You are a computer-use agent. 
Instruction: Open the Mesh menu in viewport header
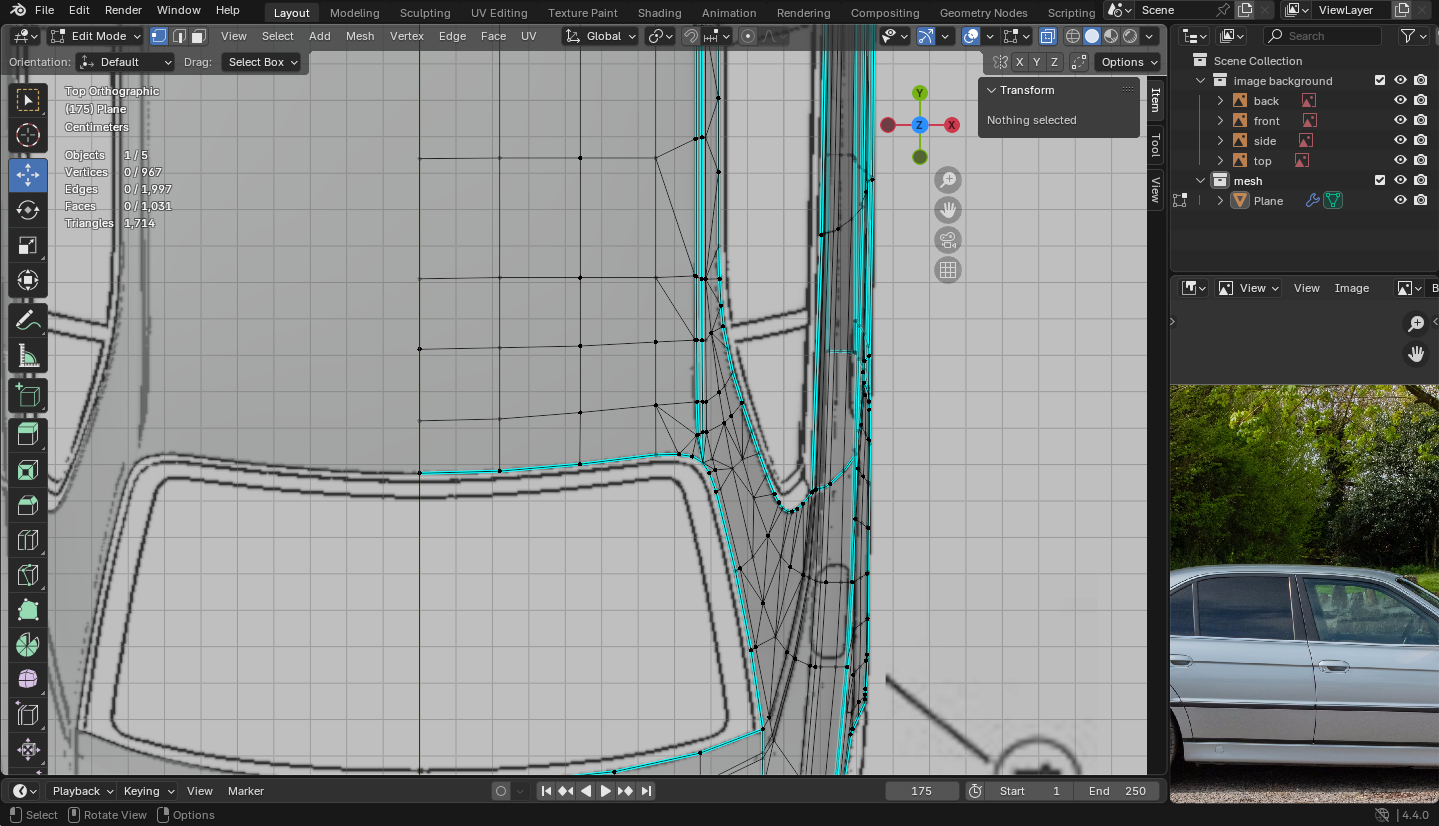click(360, 36)
